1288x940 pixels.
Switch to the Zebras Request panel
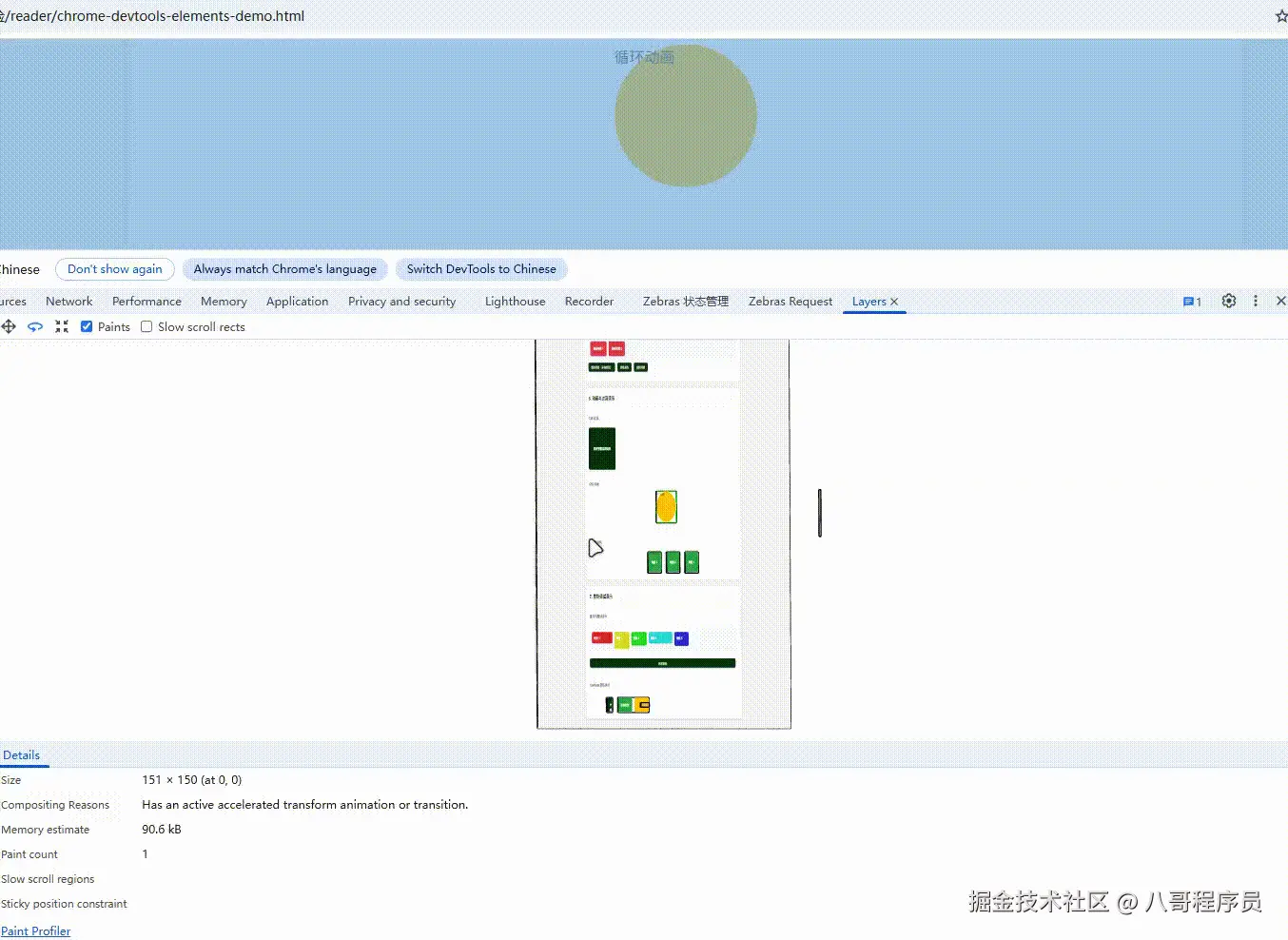(790, 301)
